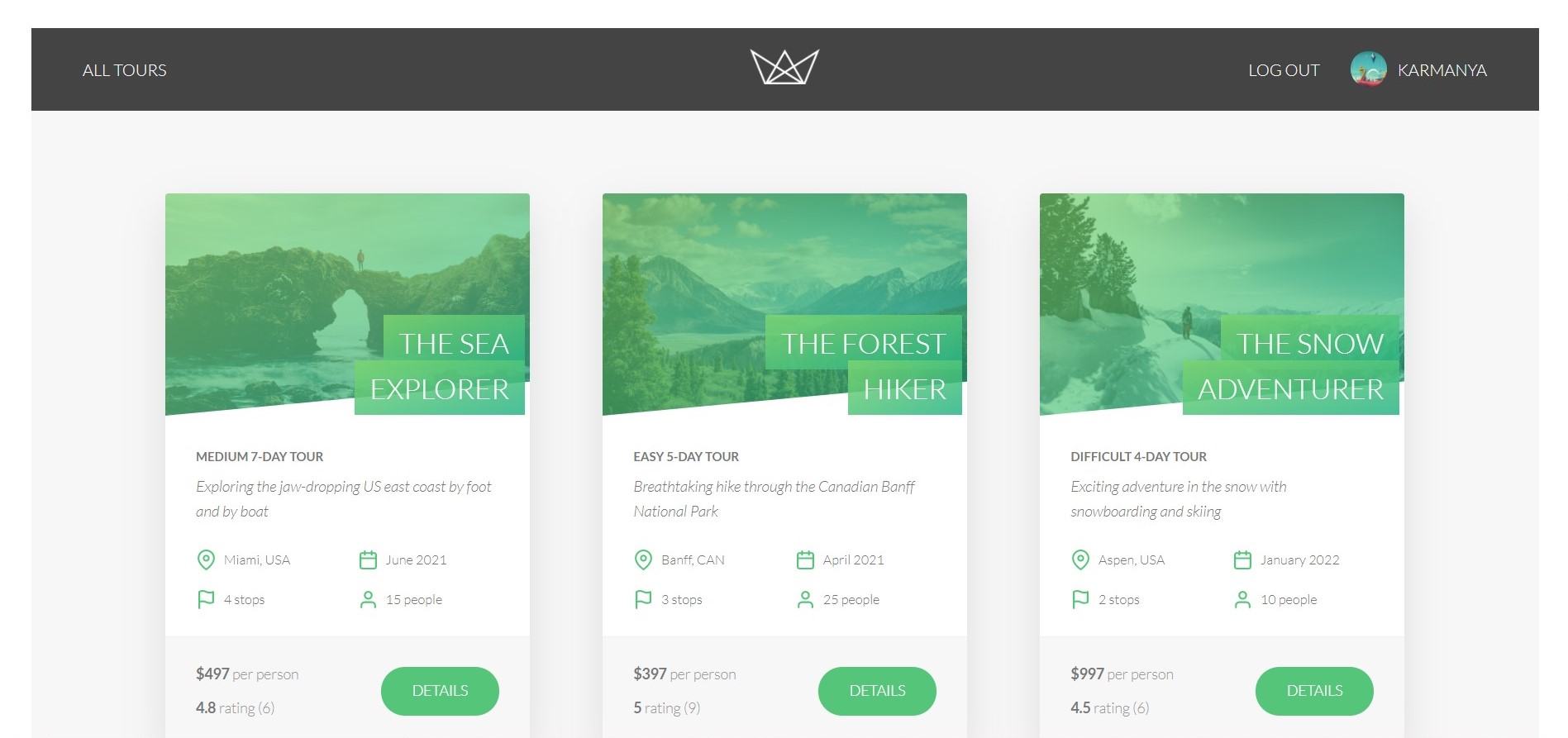The width and height of the screenshot is (1568, 738).
Task: Click the crown logo in the header
Action: (x=784, y=67)
